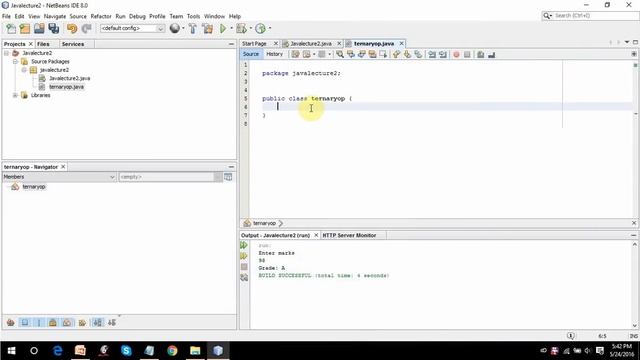
Task: Click the globe browser icon in toolbar
Action: coord(175,28)
